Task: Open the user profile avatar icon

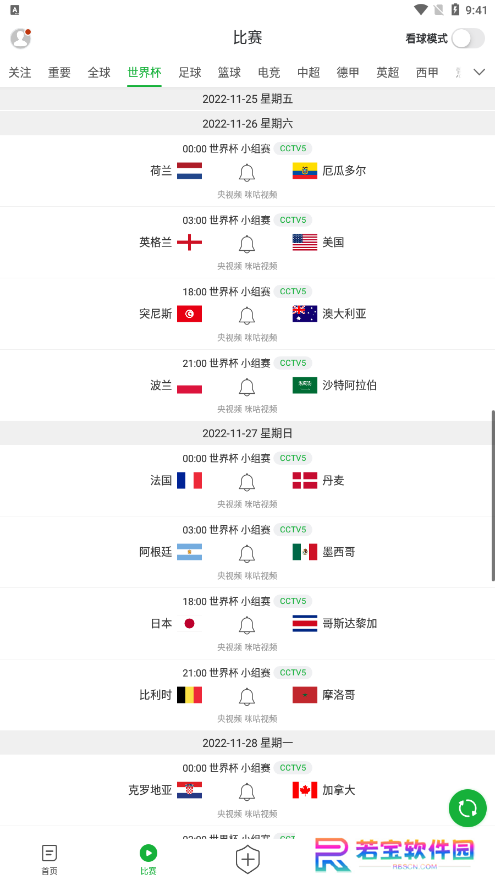Action: (x=21, y=38)
